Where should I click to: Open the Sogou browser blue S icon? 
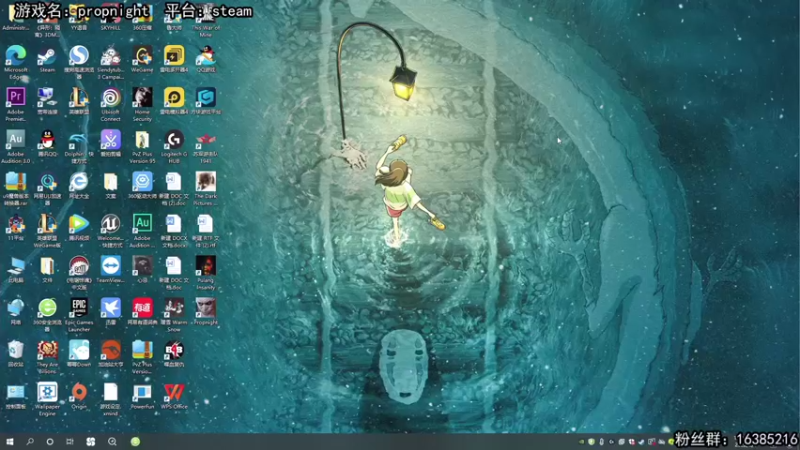[79, 56]
